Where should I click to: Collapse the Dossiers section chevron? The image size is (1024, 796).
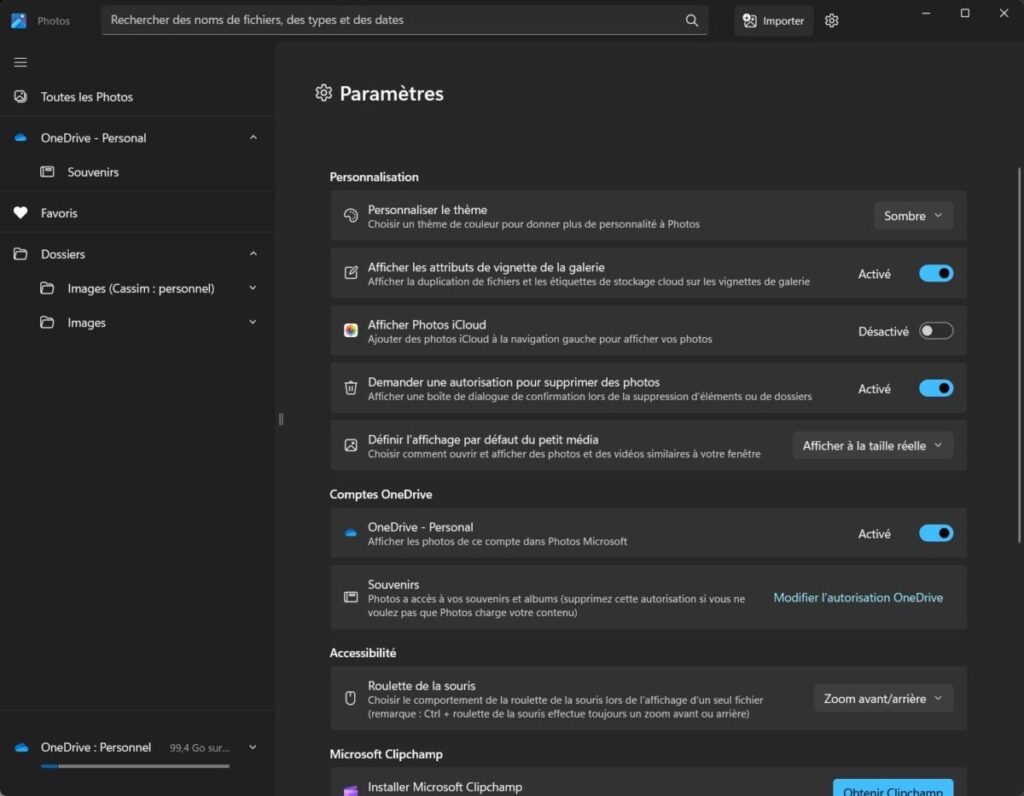click(253, 254)
